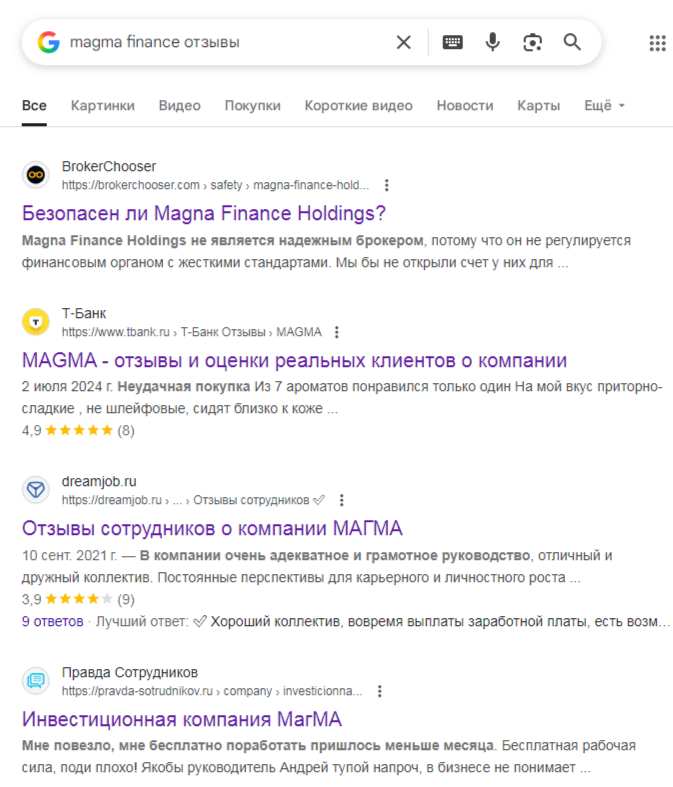Click snippet text 'Неудачная покупка'

click(184, 386)
